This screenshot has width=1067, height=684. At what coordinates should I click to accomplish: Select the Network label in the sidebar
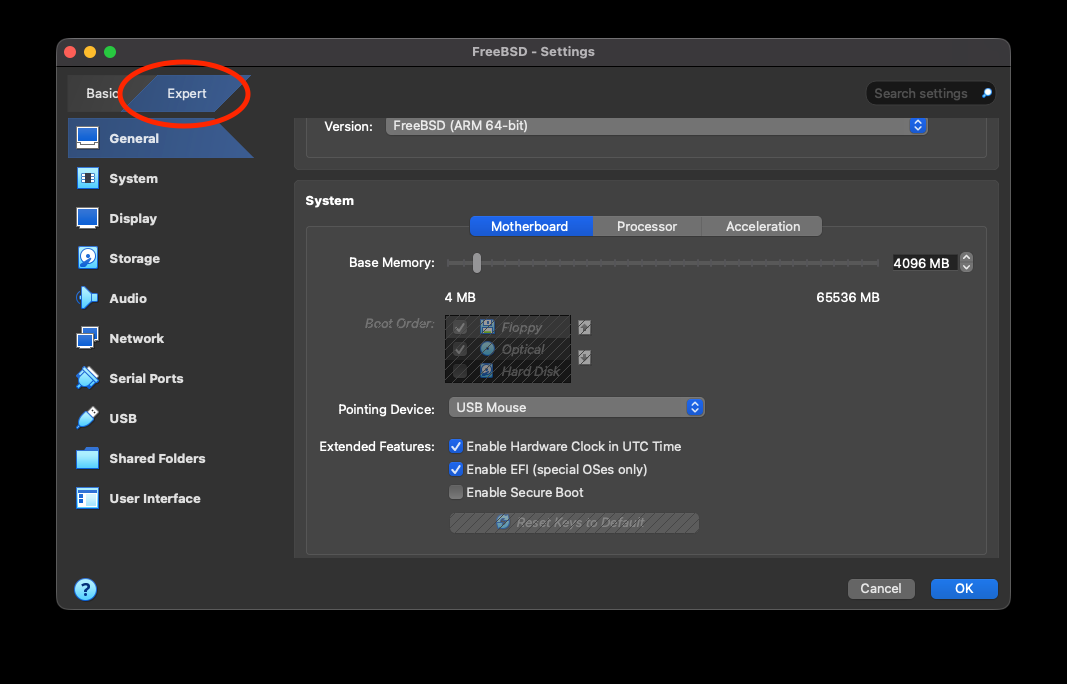click(137, 338)
